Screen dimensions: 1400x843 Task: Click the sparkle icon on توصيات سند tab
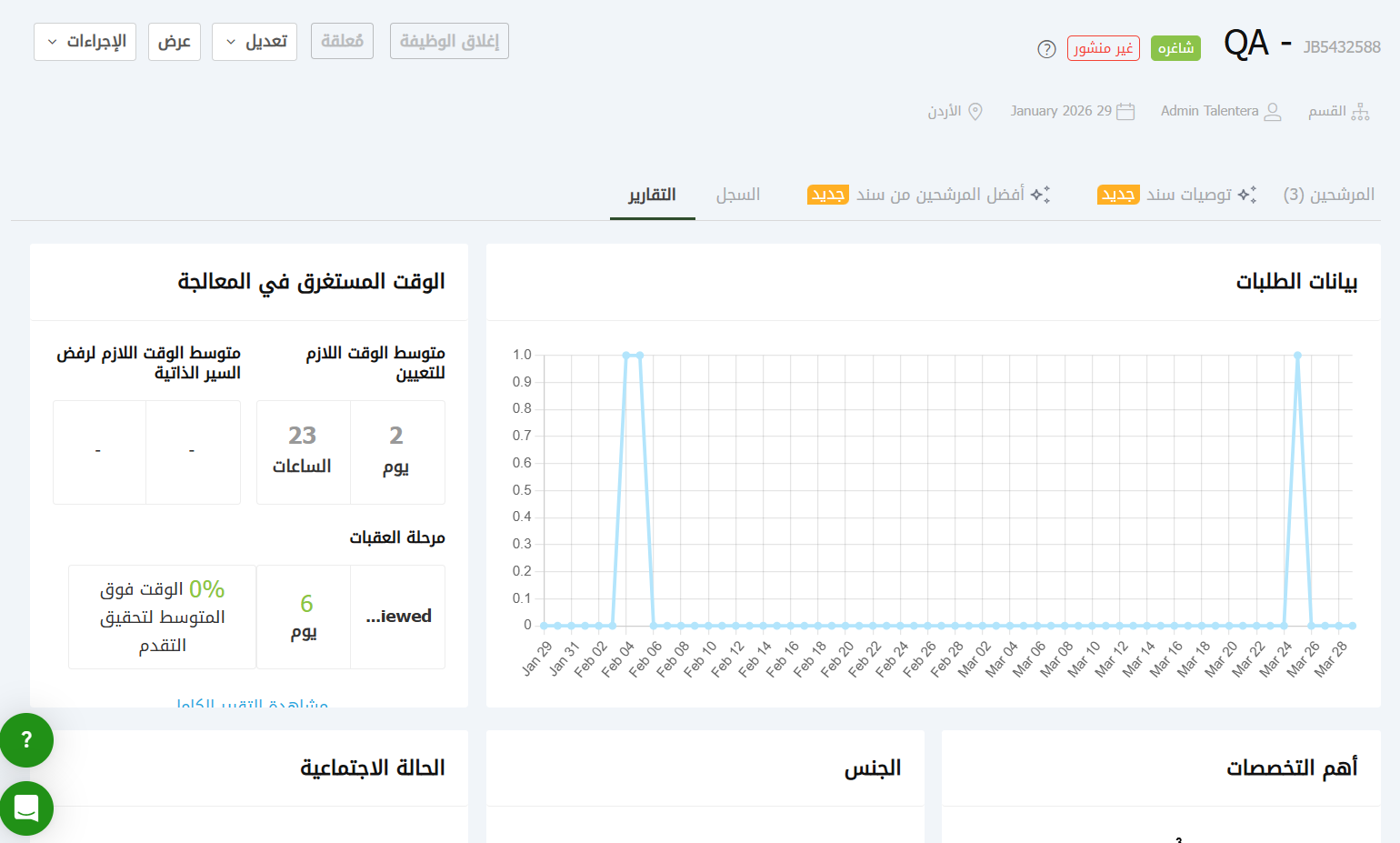pos(1247,195)
